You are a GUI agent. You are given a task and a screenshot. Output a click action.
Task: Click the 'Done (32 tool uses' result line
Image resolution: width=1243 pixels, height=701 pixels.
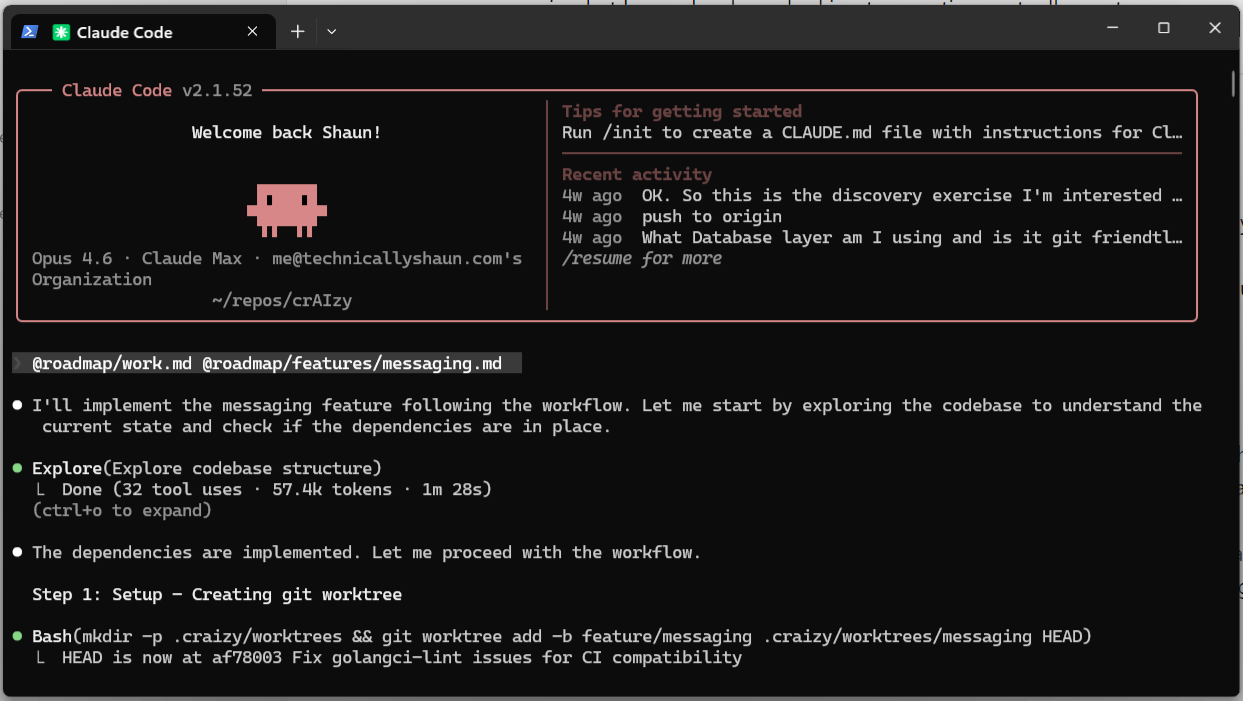(x=276, y=489)
